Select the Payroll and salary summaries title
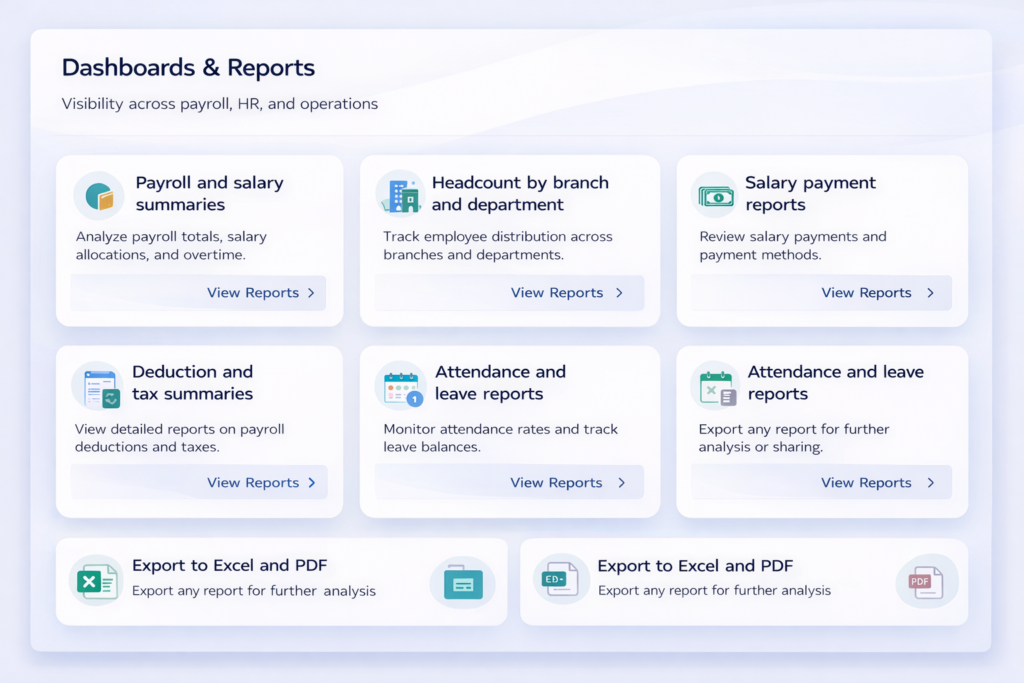Viewport: 1024px width, 683px height. tap(209, 193)
